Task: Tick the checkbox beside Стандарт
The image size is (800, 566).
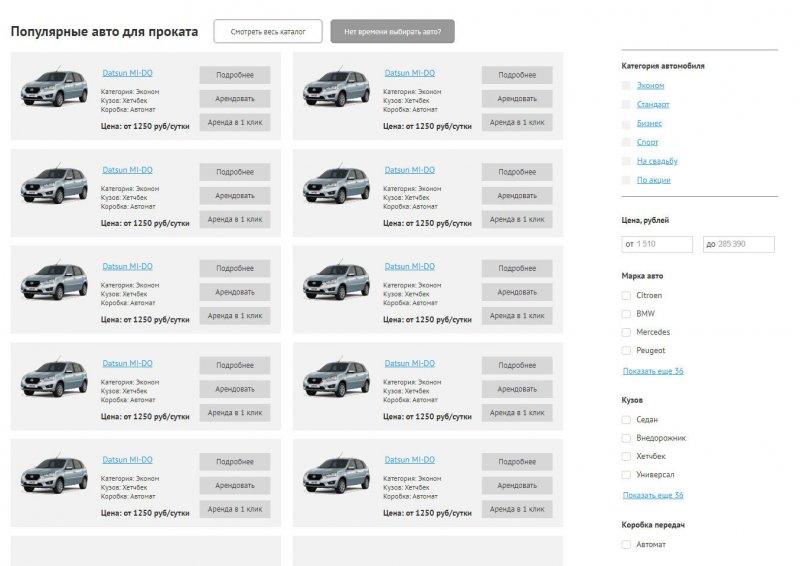Action: (x=626, y=104)
